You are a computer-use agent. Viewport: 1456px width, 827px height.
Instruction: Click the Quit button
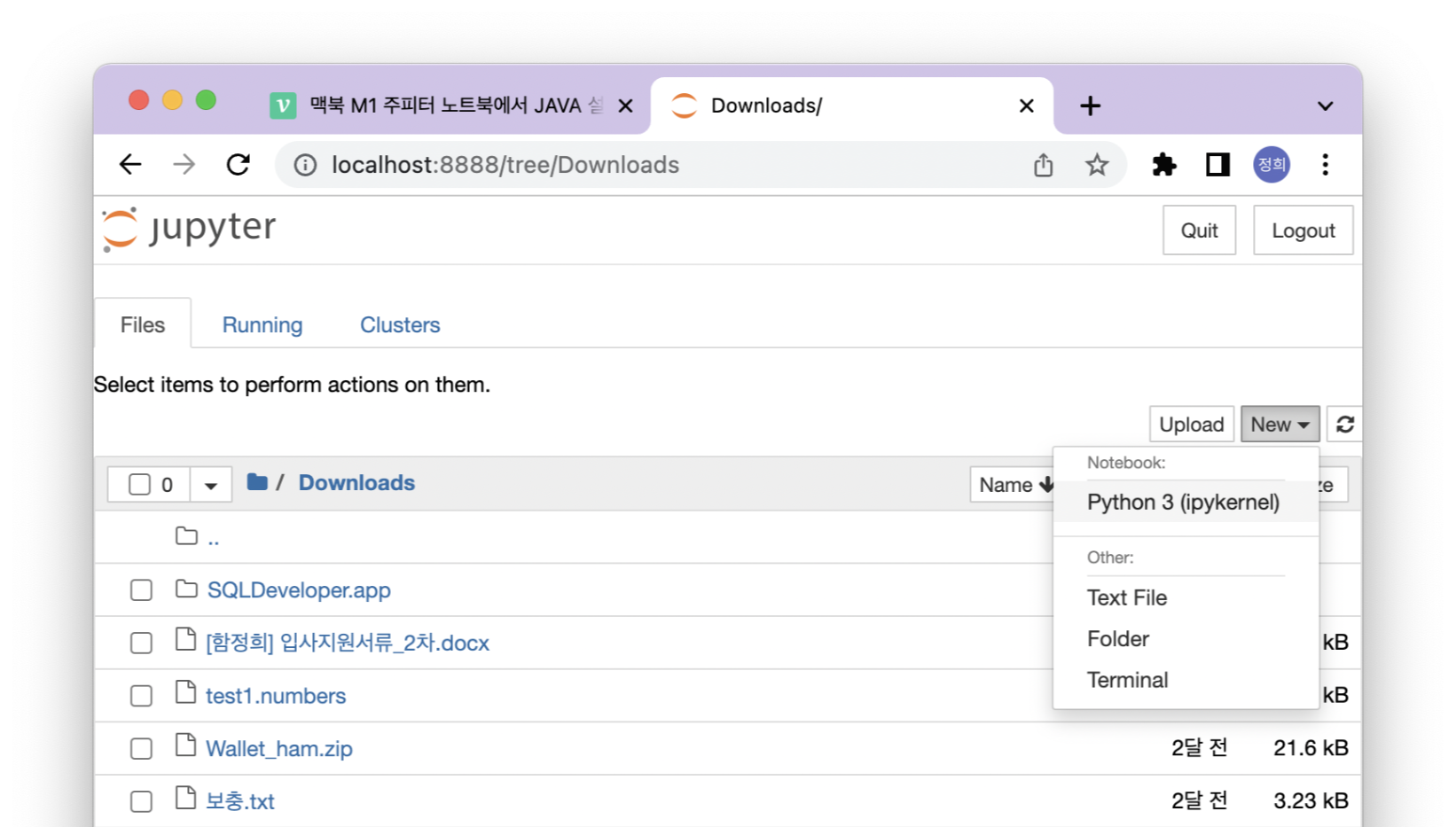tap(1199, 230)
